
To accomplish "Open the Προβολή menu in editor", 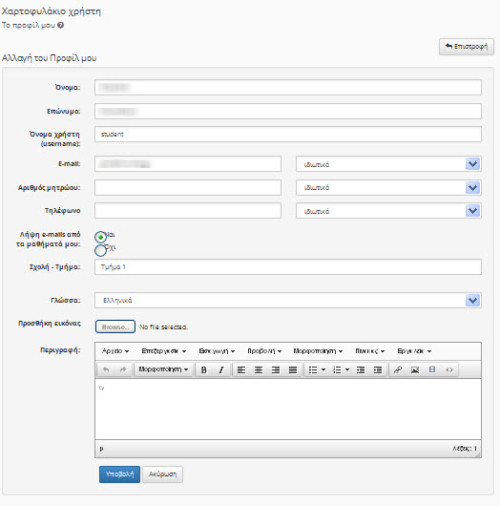I will tap(264, 351).
